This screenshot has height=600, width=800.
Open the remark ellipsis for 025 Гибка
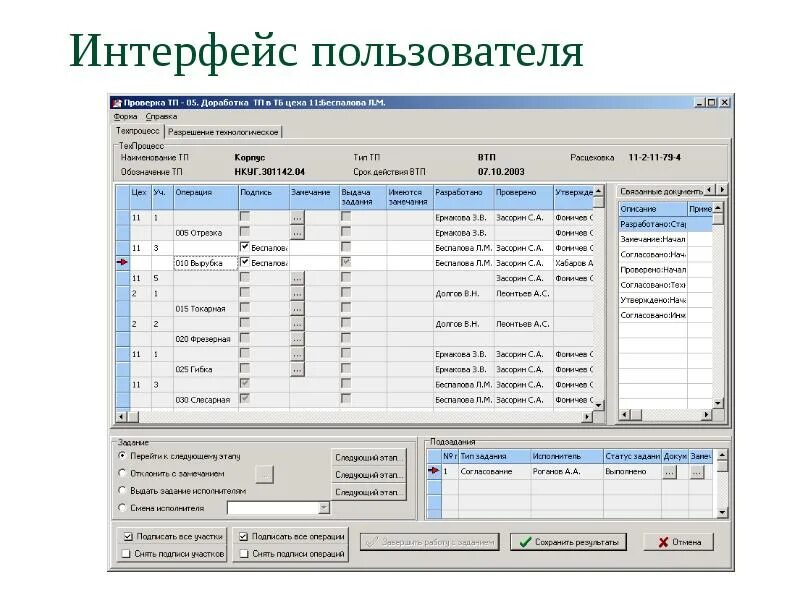297,370
